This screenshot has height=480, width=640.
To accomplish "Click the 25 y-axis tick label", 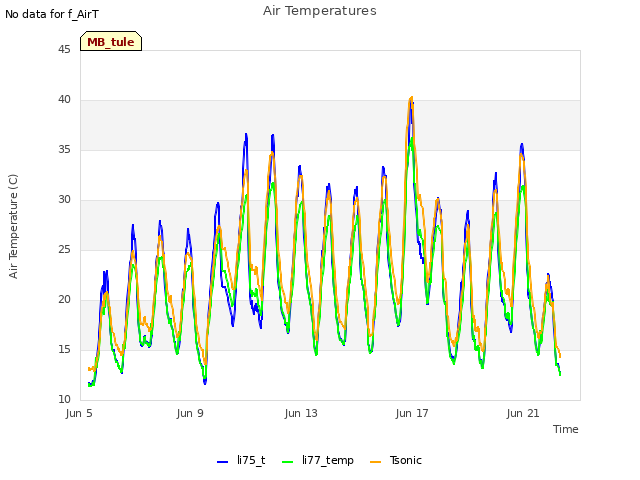I will [64, 250].
